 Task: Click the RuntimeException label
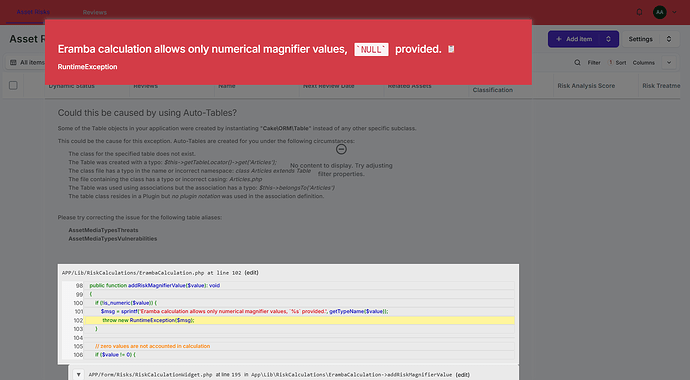click(87, 67)
